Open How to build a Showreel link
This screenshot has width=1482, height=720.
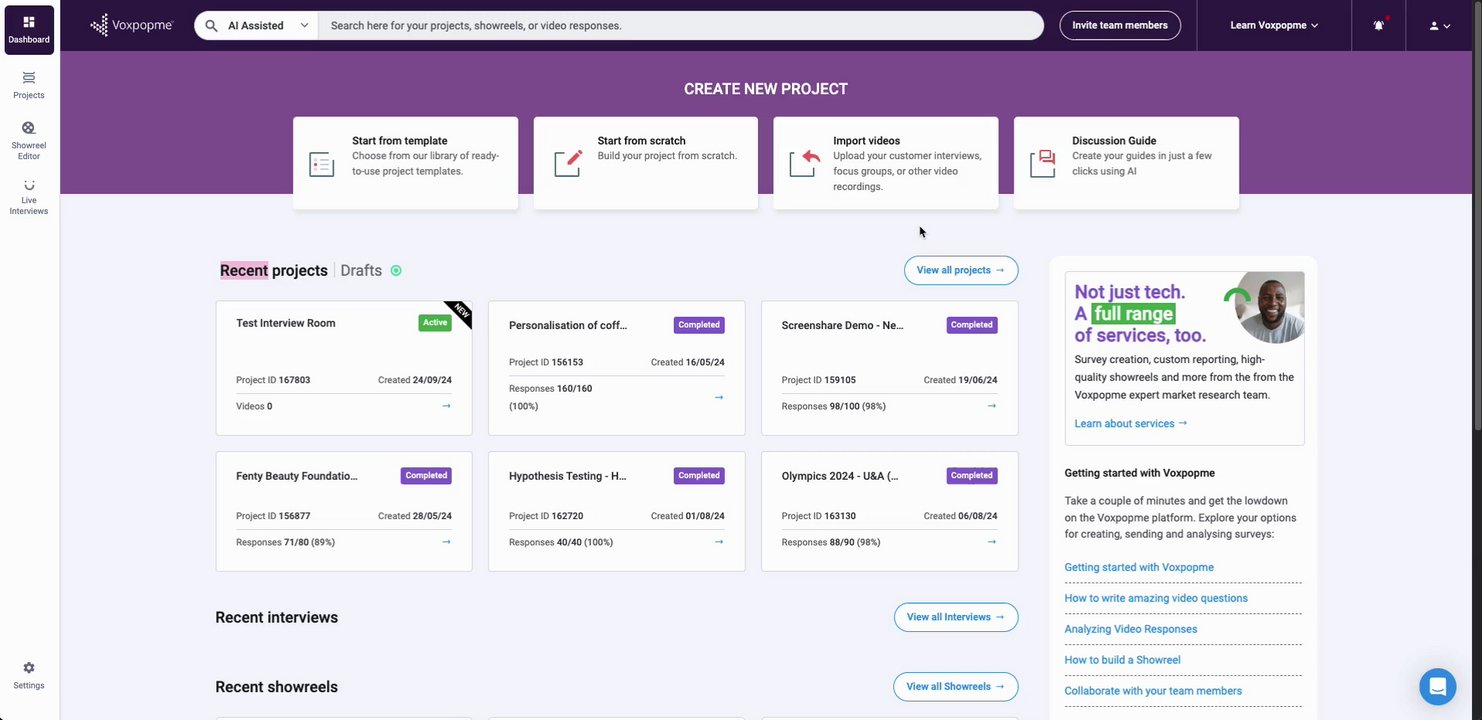[x=1122, y=660]
